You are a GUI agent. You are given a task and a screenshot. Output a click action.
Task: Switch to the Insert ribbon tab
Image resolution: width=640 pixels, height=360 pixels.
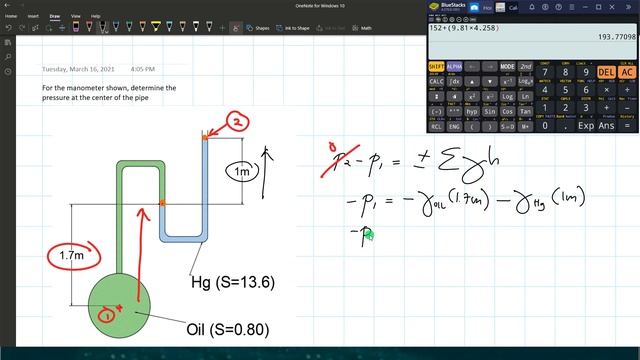(x=33, y=16)
